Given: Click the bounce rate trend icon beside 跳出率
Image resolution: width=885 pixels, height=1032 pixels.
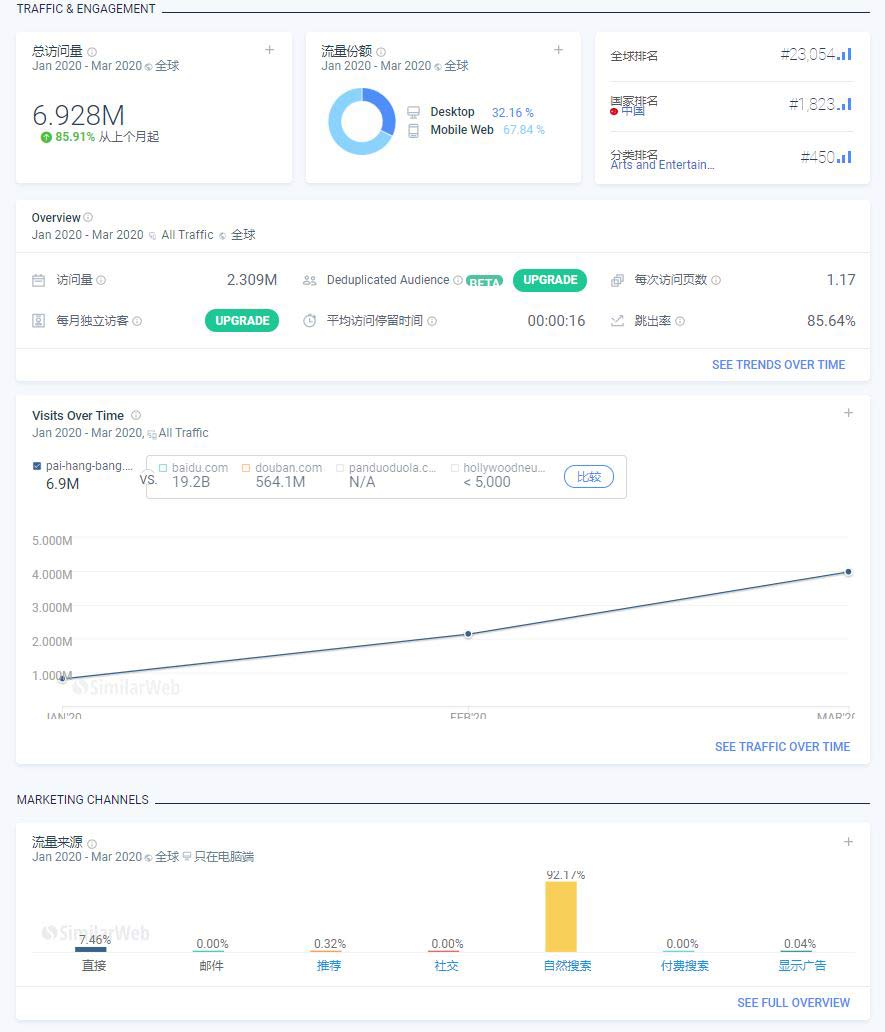Looking at the screenshot, I should pos(618,320).
